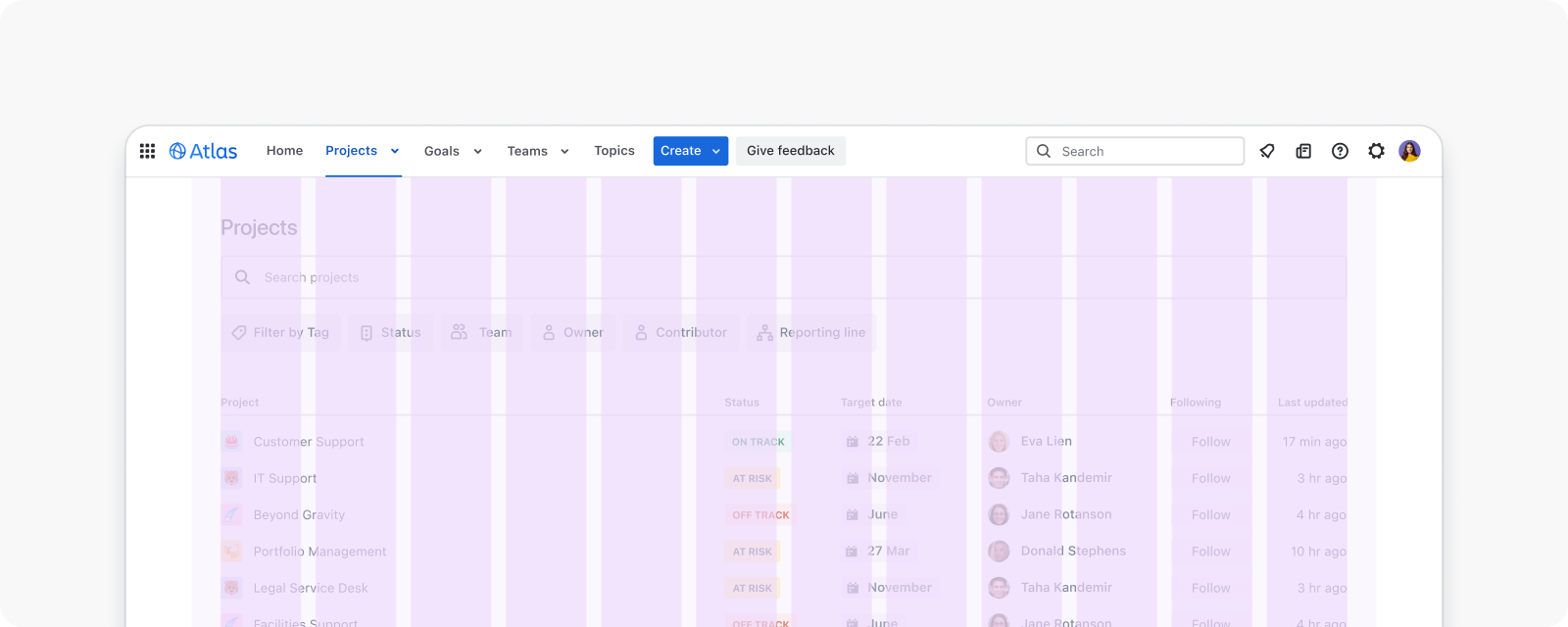The height and width of the screenshot is (627, 1568).
Task: Click the Give feedback button
Action: click(790, 151)
